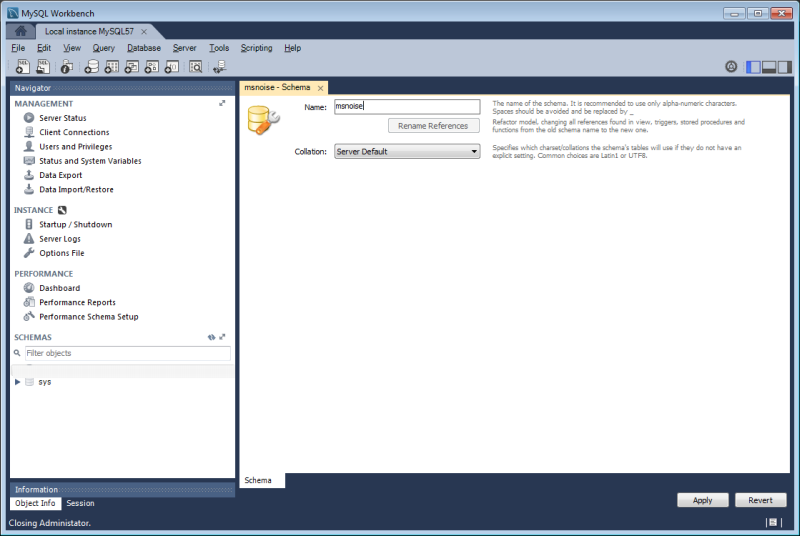Open the performance Dashboard
Screen dimensions: 800x536
[x=59, y=288]
